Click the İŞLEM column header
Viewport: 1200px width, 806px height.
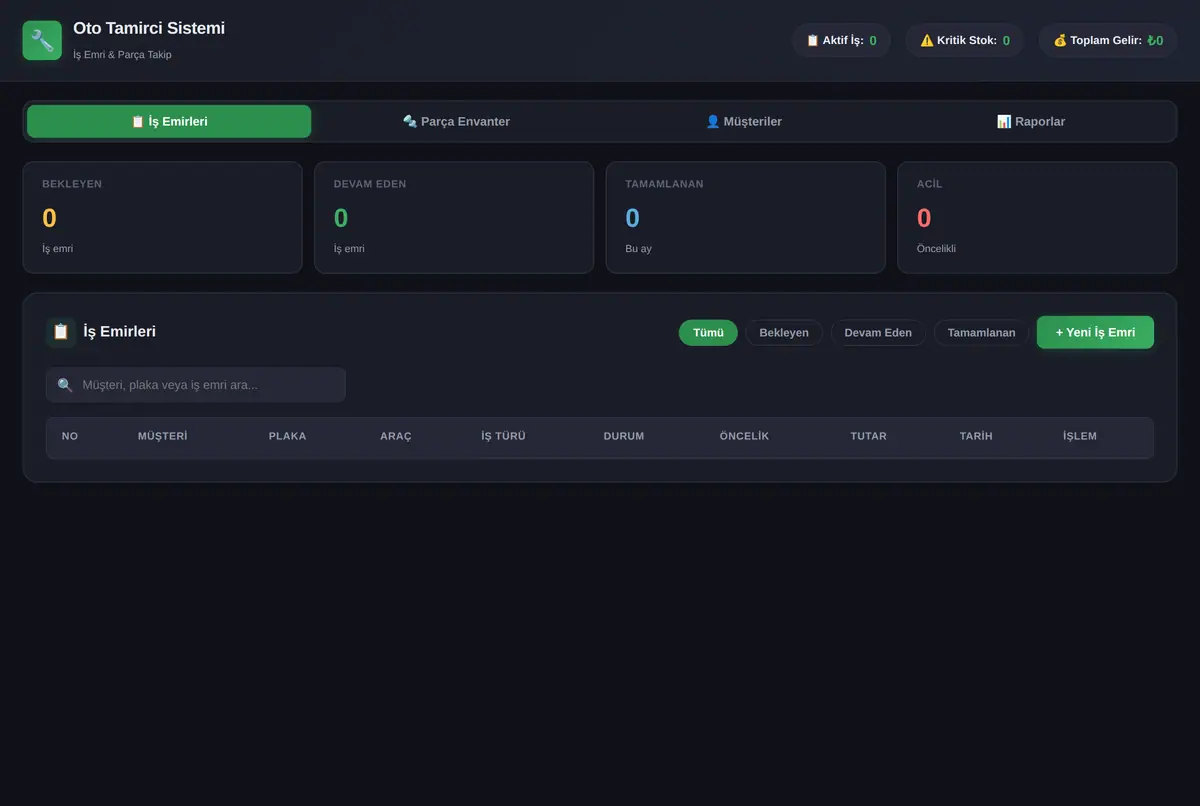pyautogui.click(x=1080, y=436)
